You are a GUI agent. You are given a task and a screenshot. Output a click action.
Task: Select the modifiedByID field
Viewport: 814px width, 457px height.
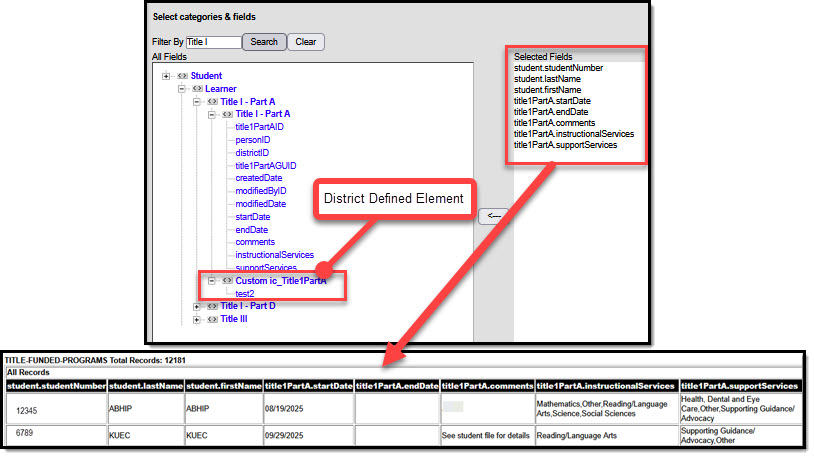click(261, 191)
